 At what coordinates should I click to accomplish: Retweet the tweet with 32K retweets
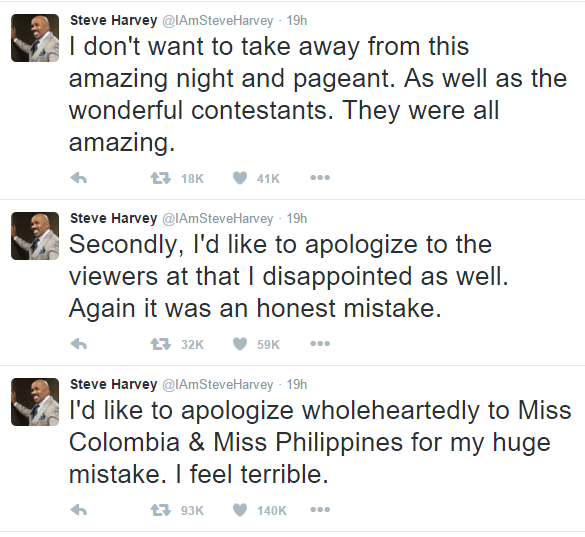click(x=161, y=344)
